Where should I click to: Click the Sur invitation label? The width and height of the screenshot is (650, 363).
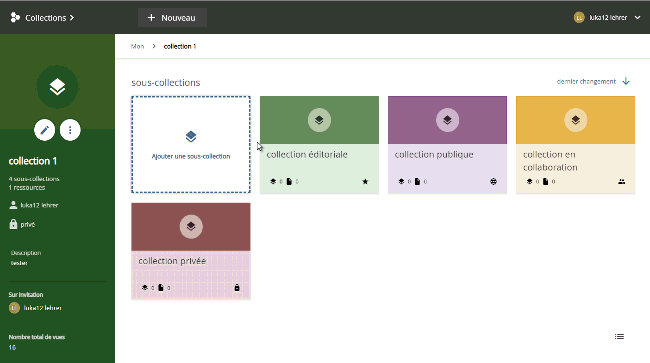click(26, 295)
